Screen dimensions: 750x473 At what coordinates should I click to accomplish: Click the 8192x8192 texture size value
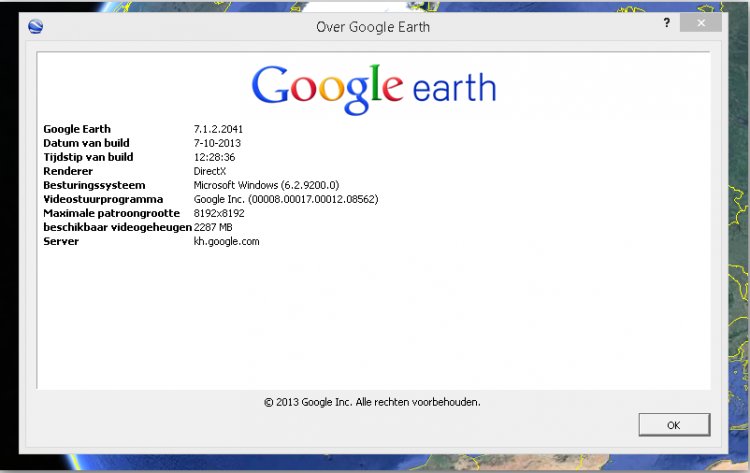click(219, 213)
